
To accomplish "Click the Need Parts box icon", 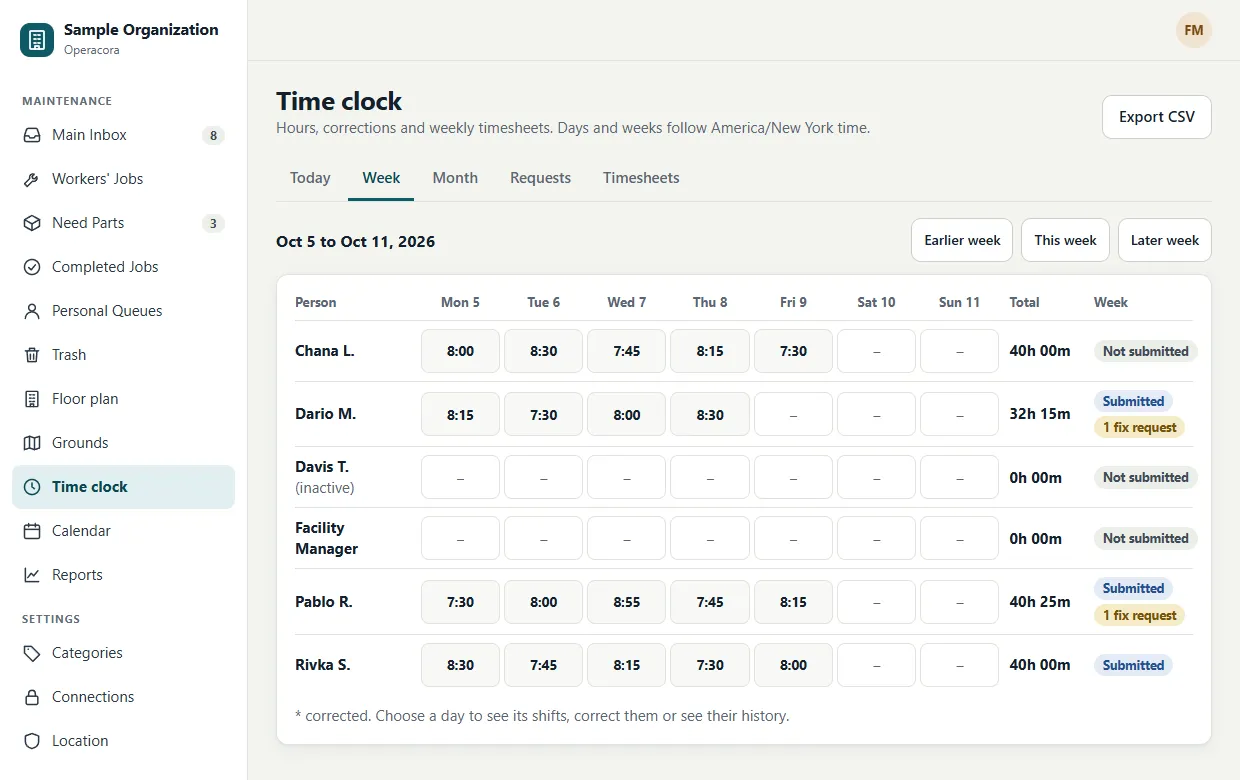I will [x=32, y=223].
